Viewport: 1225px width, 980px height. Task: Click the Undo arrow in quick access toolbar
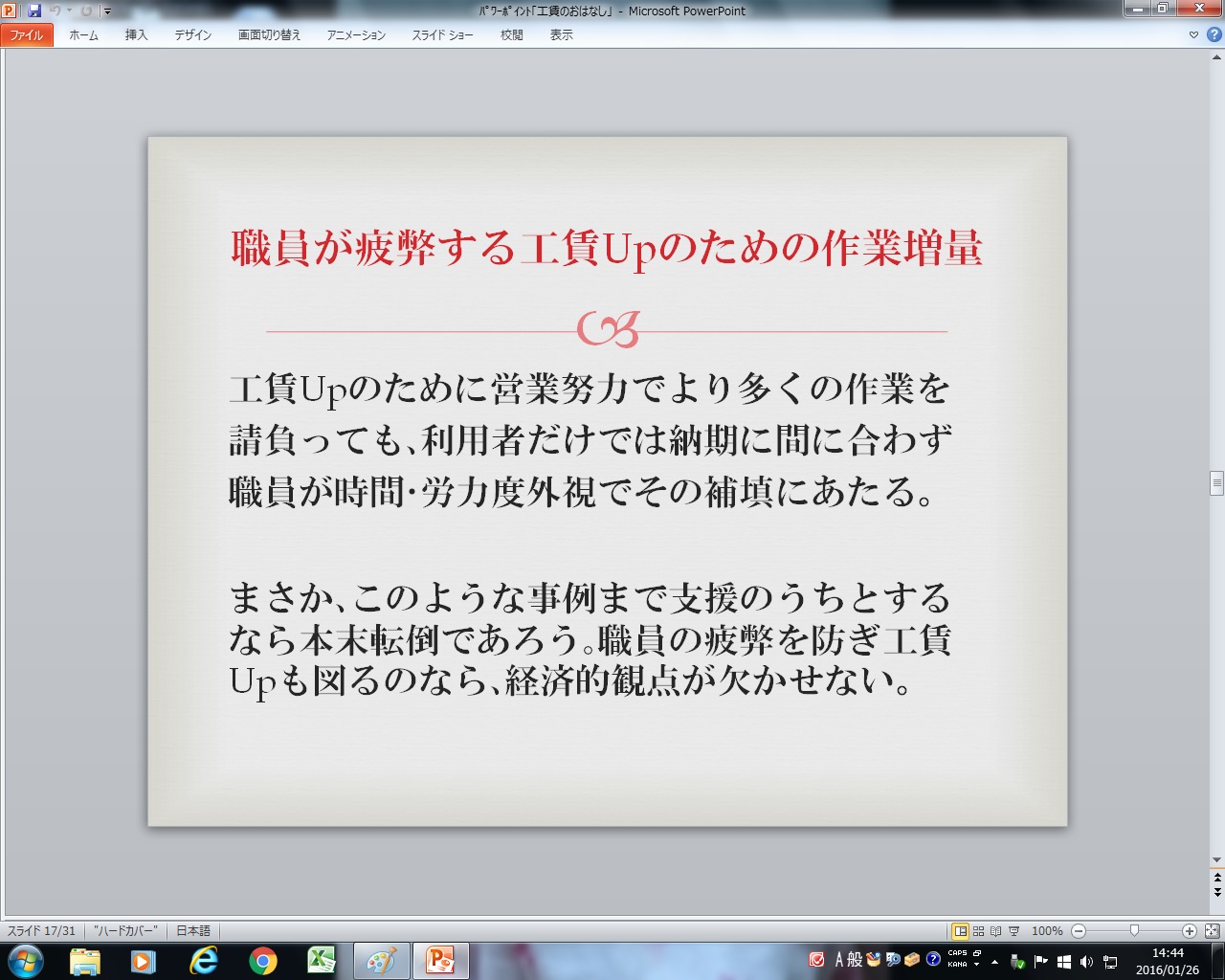point(56,11)
